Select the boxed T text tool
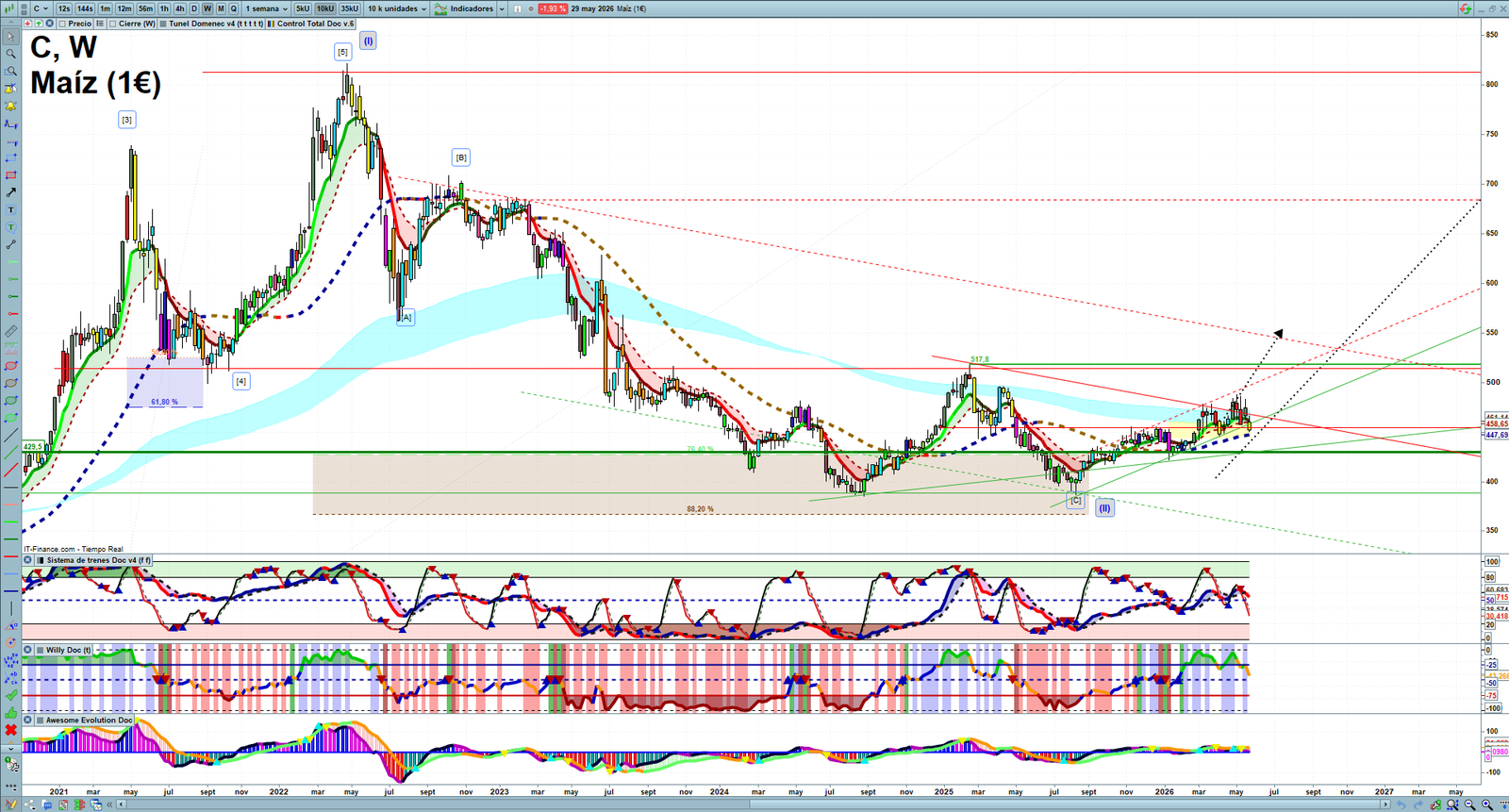This screenshot has height=812, width=1509. [x=10, y=209]
